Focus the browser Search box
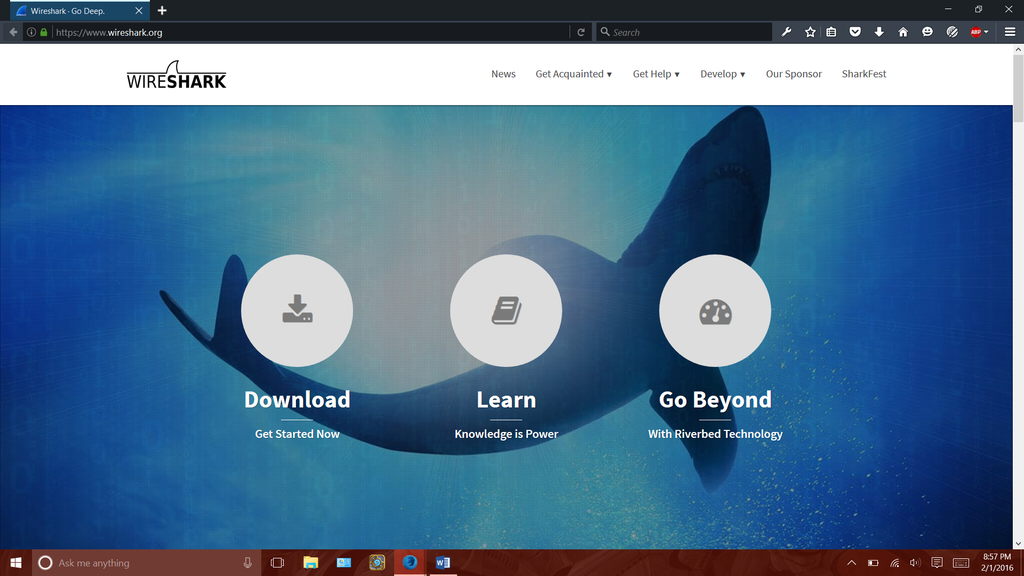The width and height of the screenshot is (1024, 576). (x=684, y=32)
